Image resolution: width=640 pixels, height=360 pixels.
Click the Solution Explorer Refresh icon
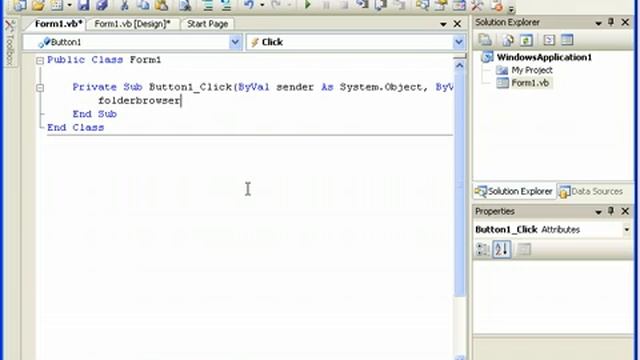tap(526, 40)
